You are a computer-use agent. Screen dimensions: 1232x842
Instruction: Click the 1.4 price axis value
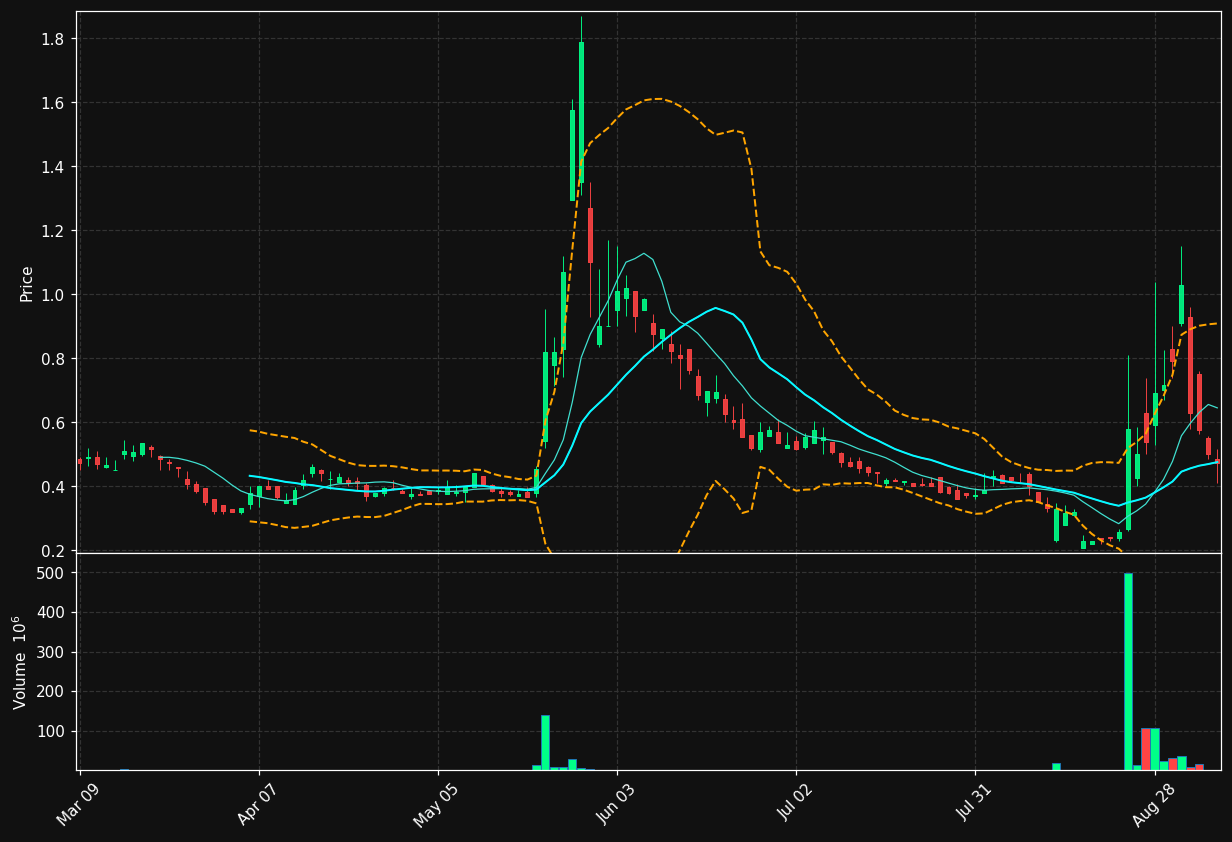(55, 167)
